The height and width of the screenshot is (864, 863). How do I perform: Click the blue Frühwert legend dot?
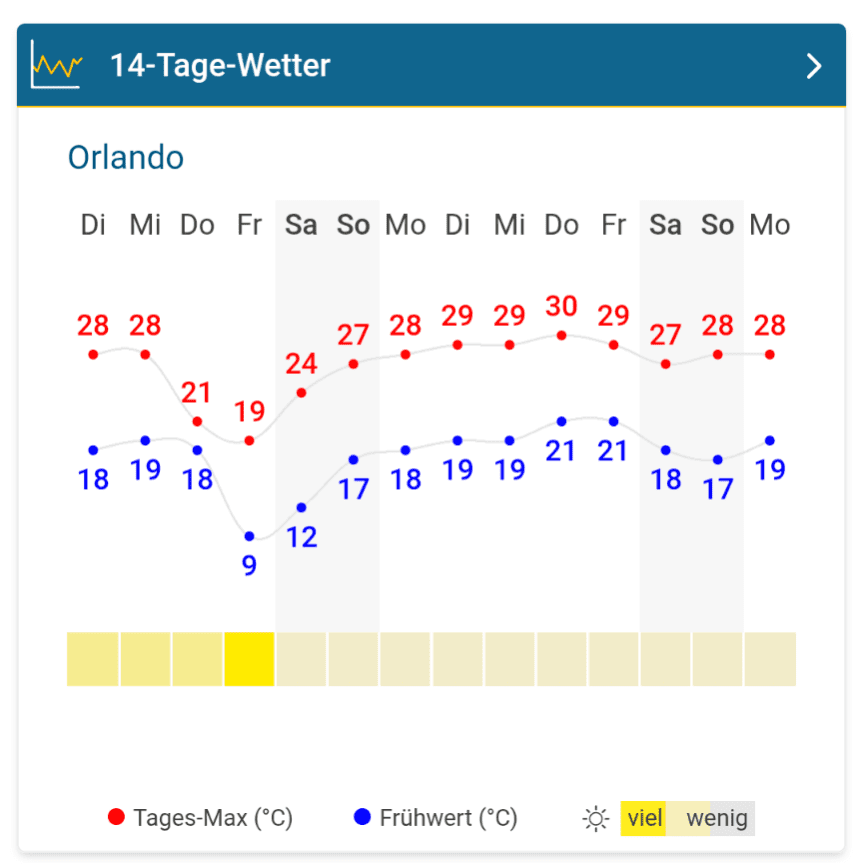[x=362, y=818]
